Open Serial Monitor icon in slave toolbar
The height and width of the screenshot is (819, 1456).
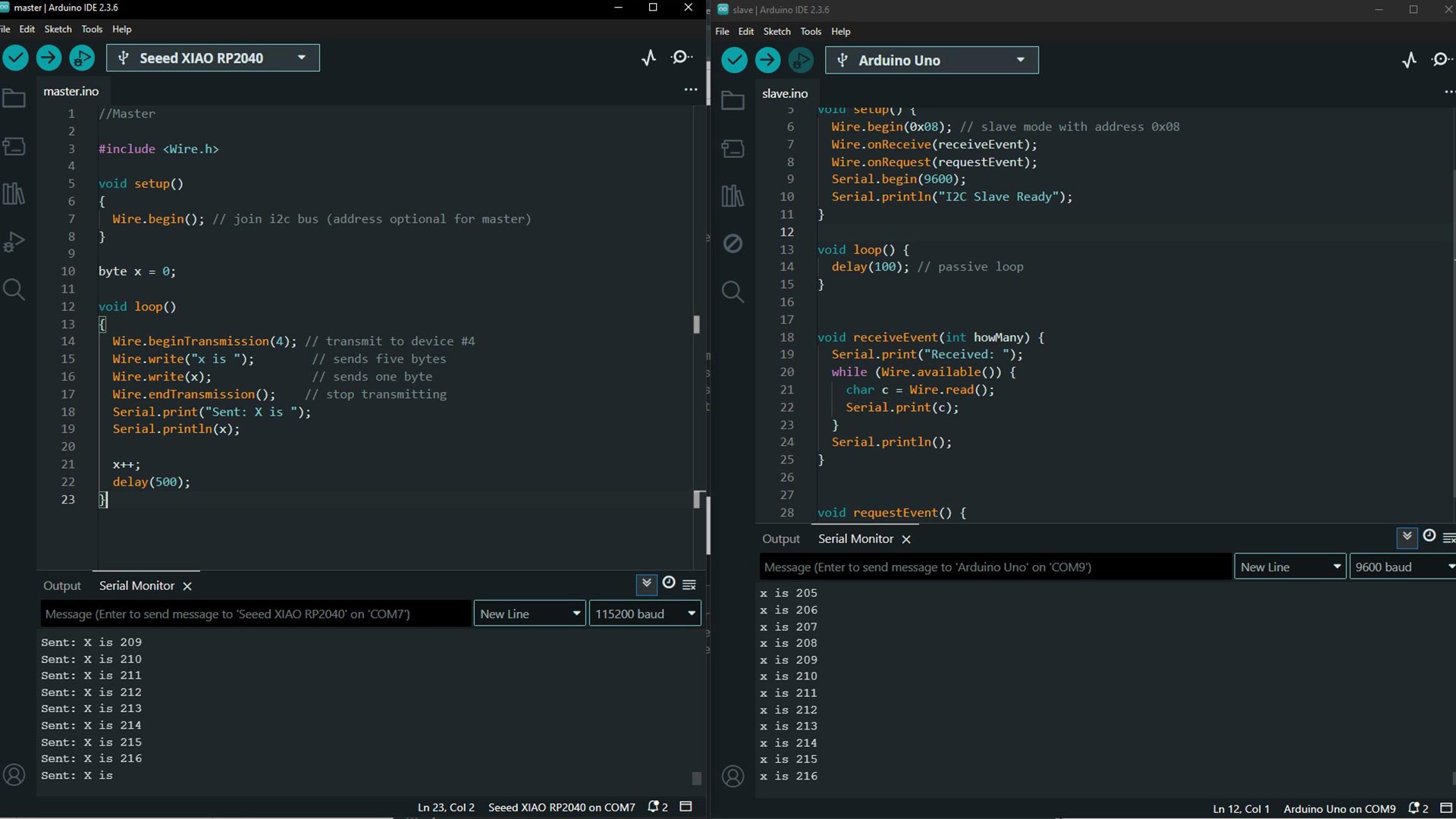[1442, 60]
